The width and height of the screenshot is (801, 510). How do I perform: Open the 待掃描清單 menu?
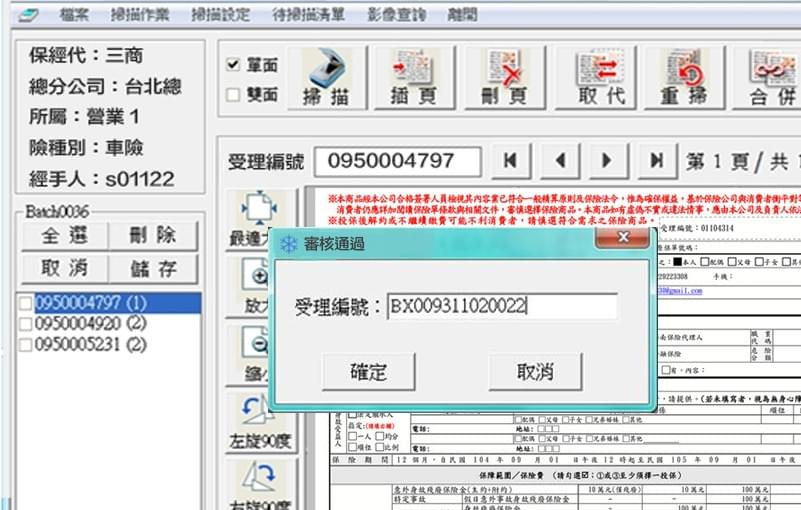(309, 15)
